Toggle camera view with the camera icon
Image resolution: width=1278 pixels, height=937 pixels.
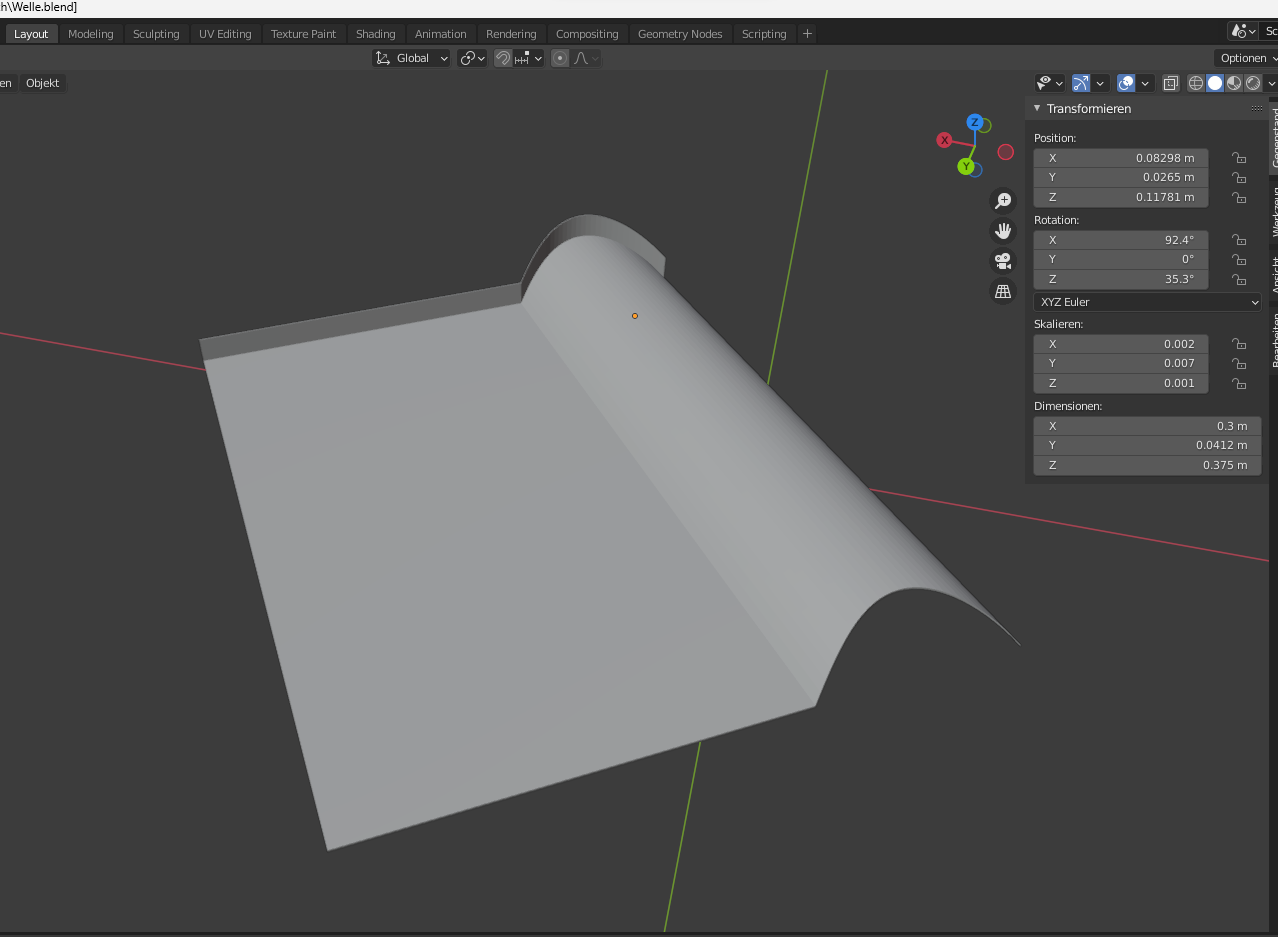tap(1002, 261)
